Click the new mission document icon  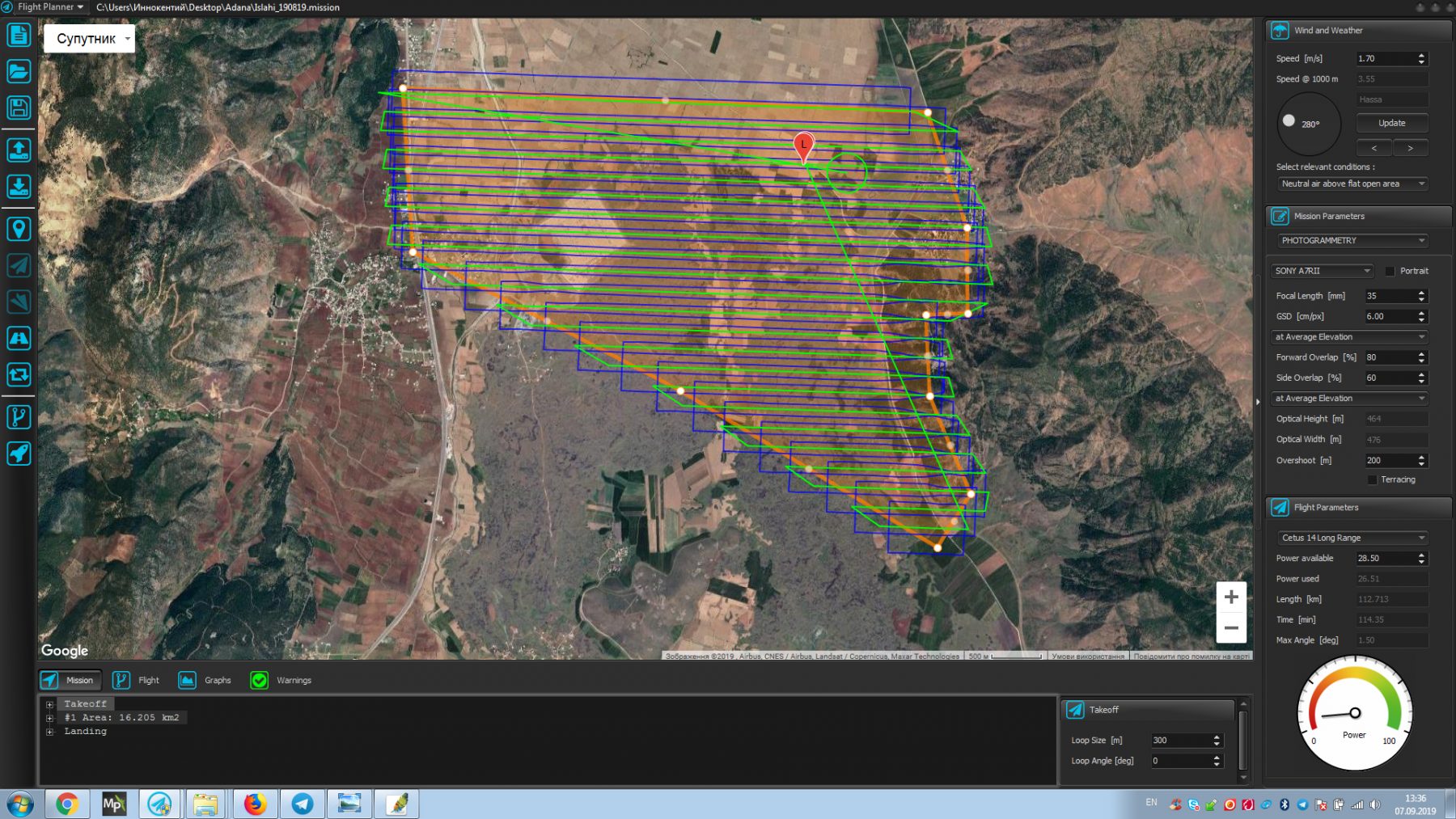[x=19, y=36]
